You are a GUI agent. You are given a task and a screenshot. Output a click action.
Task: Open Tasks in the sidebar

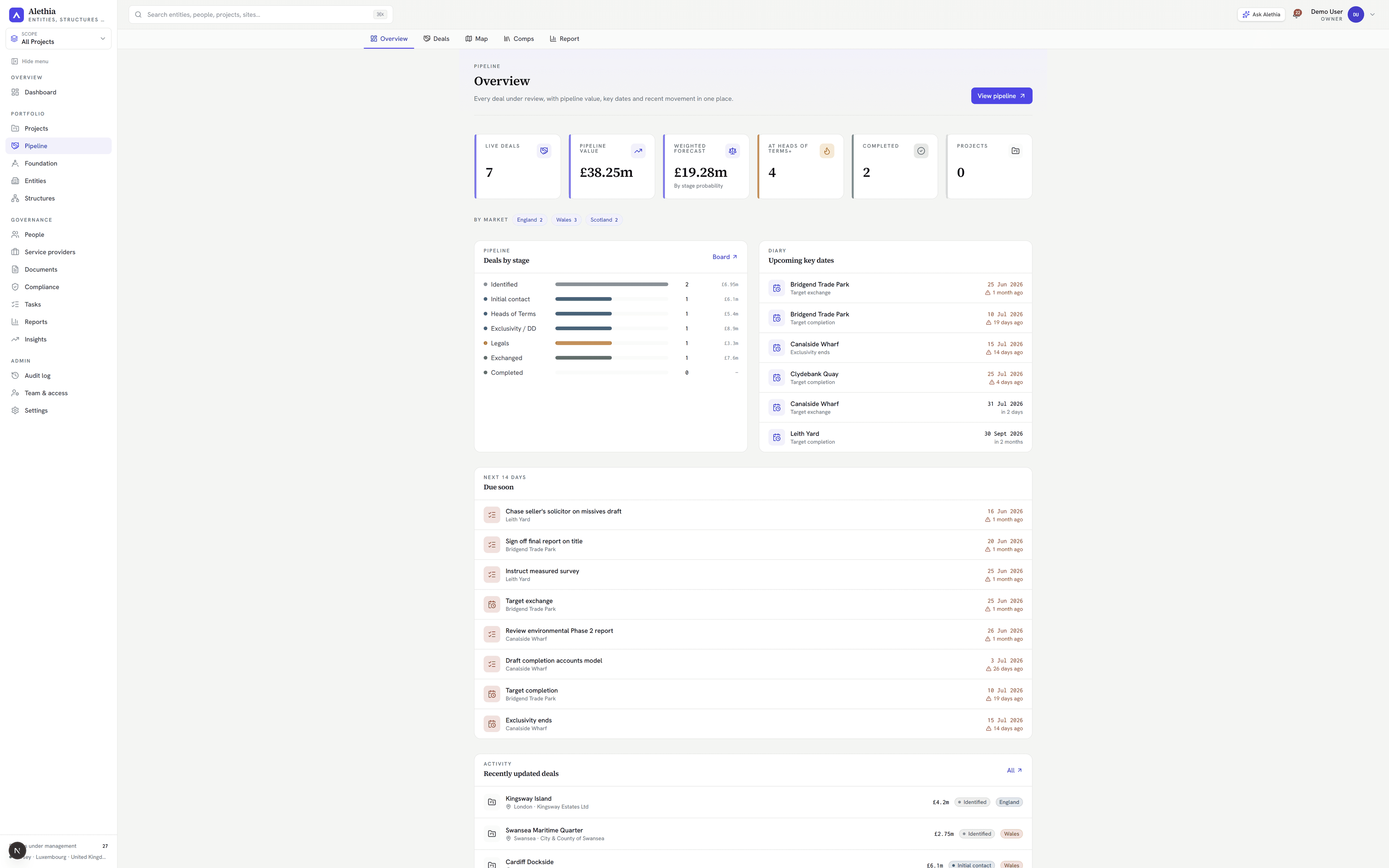click(x=59, y=305)
